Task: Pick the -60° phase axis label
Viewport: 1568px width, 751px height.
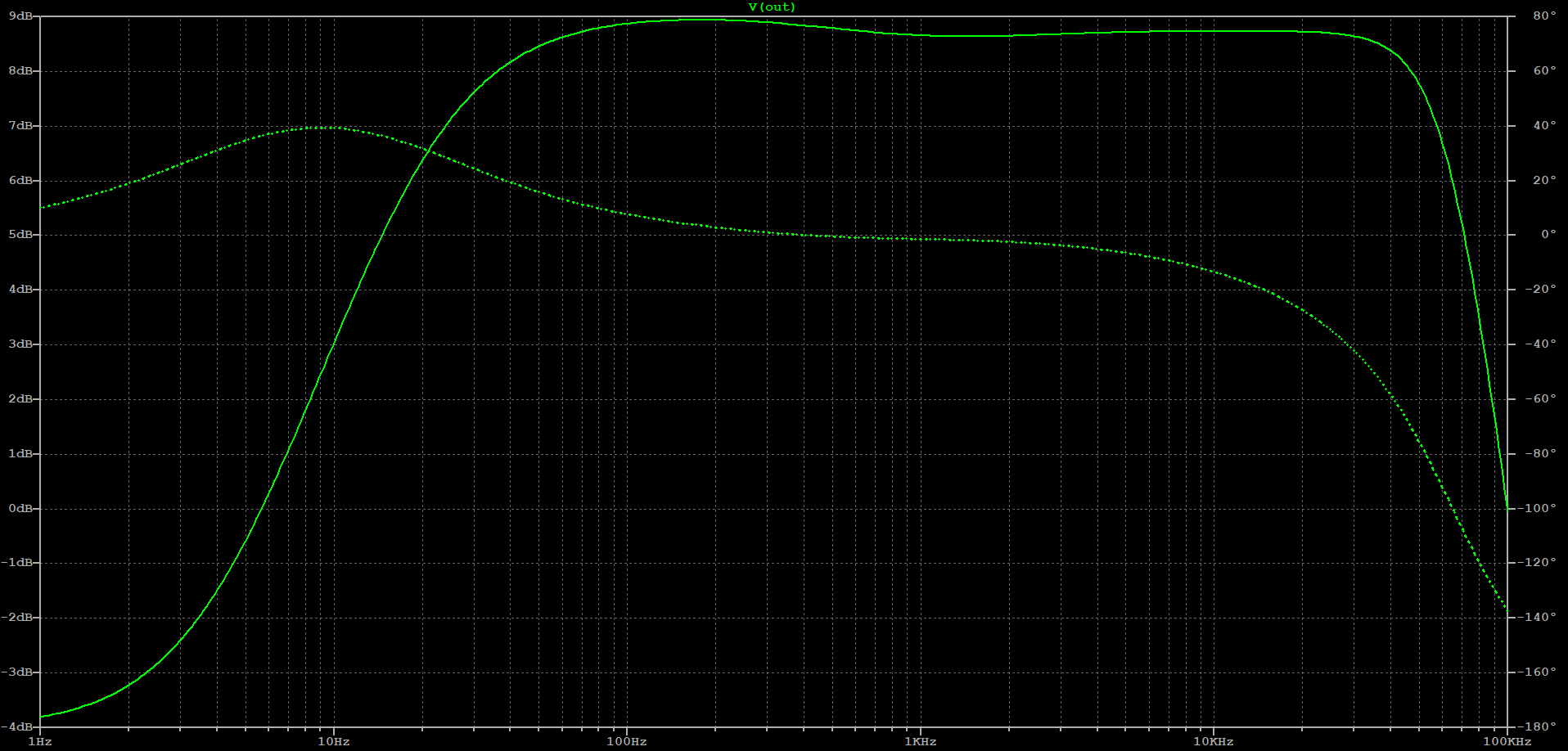Action: (x=1541, y=399)
